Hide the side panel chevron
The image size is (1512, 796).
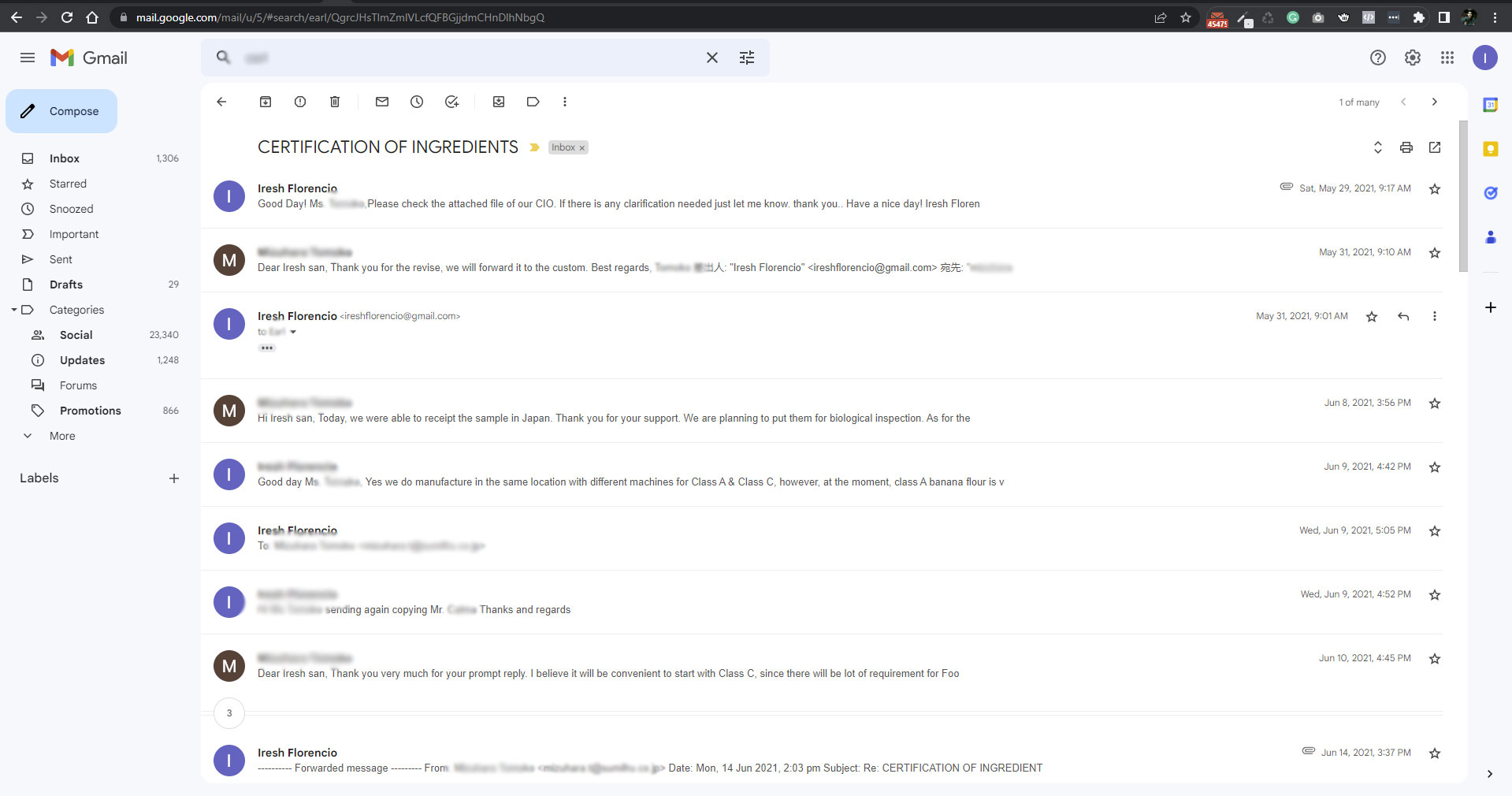pyautogui.click(x=1490, y=774)
